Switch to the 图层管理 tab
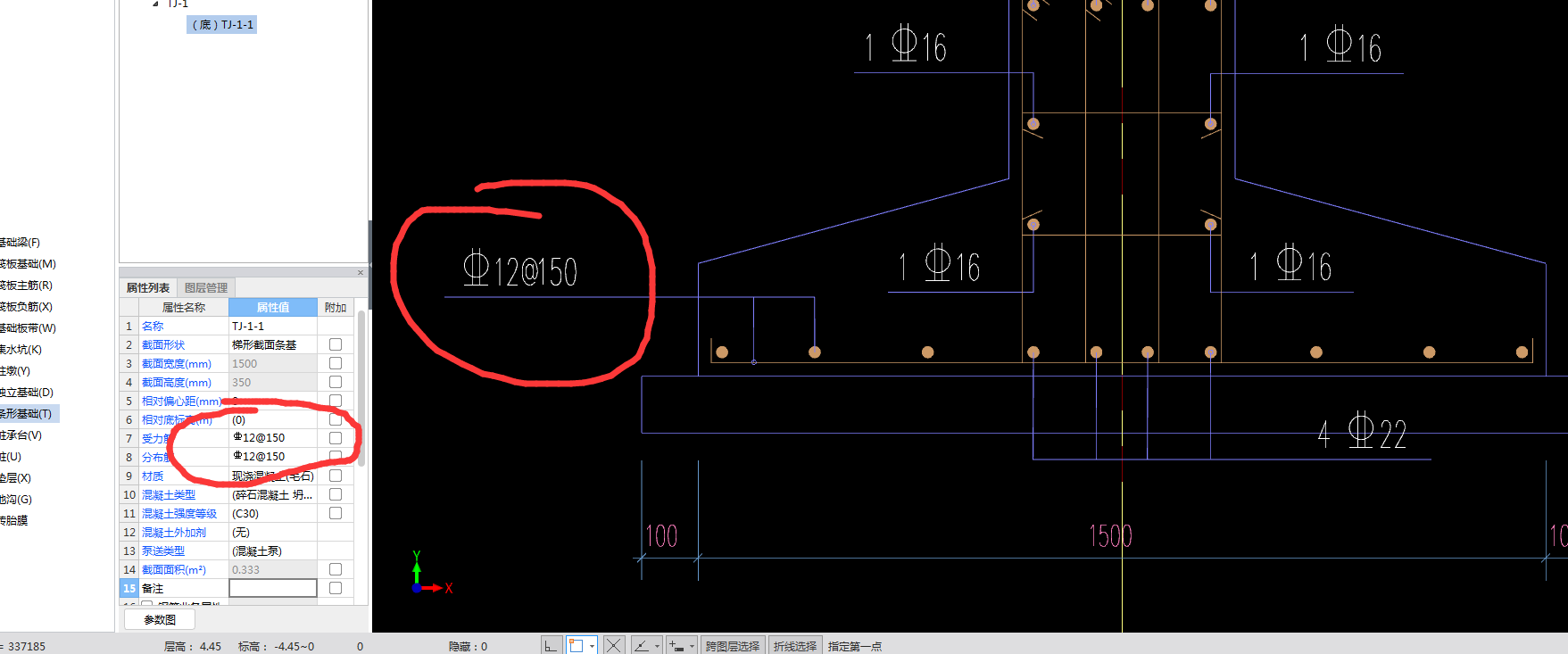The image size is (1568, 654). (206, 287)
